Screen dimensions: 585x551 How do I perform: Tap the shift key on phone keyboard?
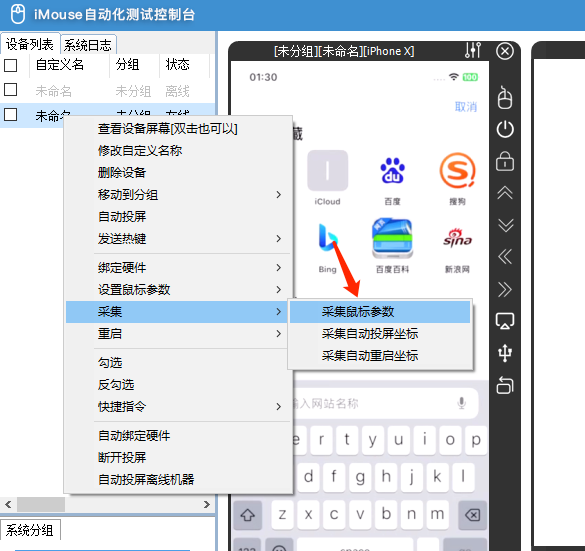[247, 515]
